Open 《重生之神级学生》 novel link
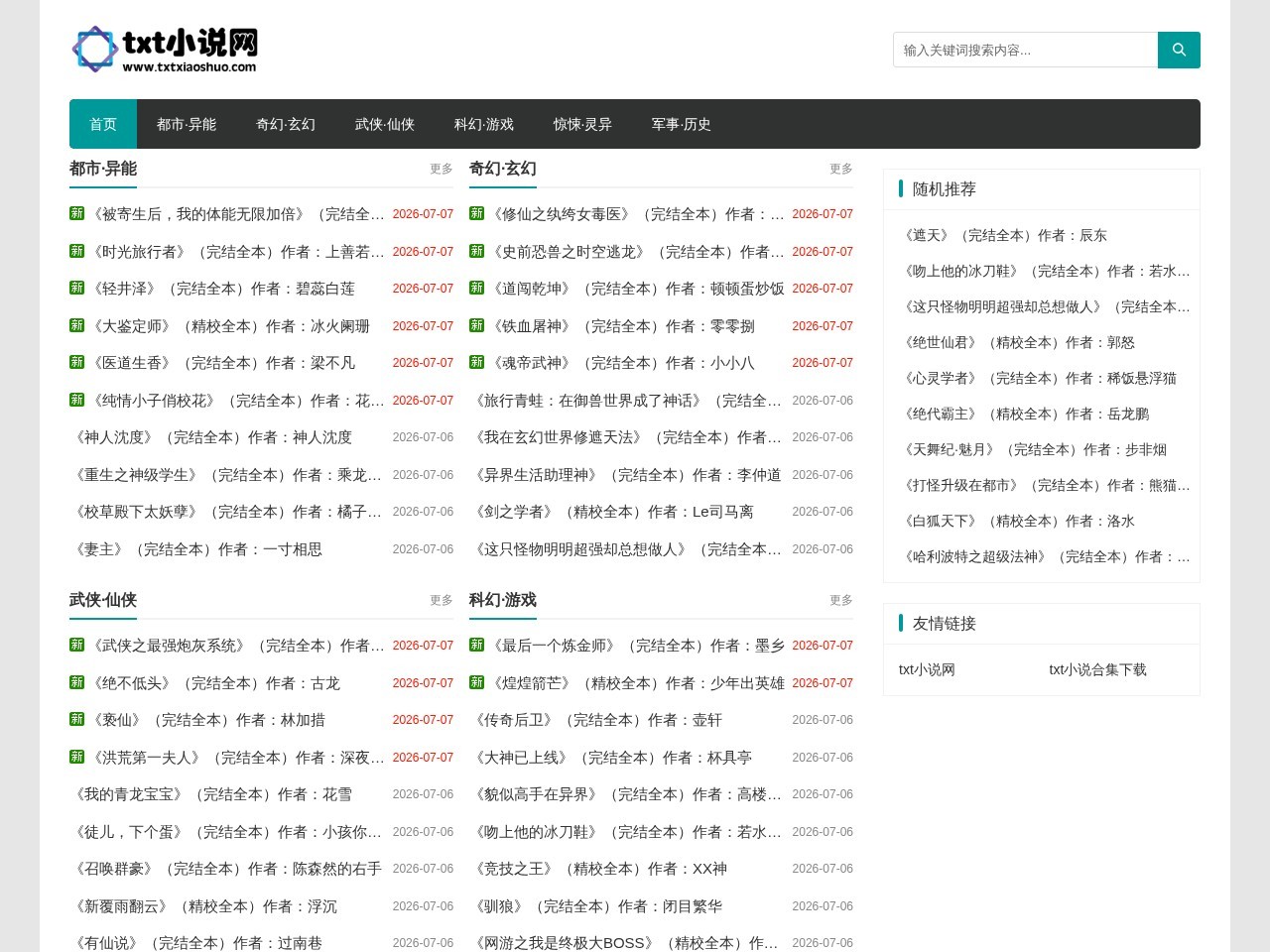Viewport: 1270px width, 952px height. [226, 475]
